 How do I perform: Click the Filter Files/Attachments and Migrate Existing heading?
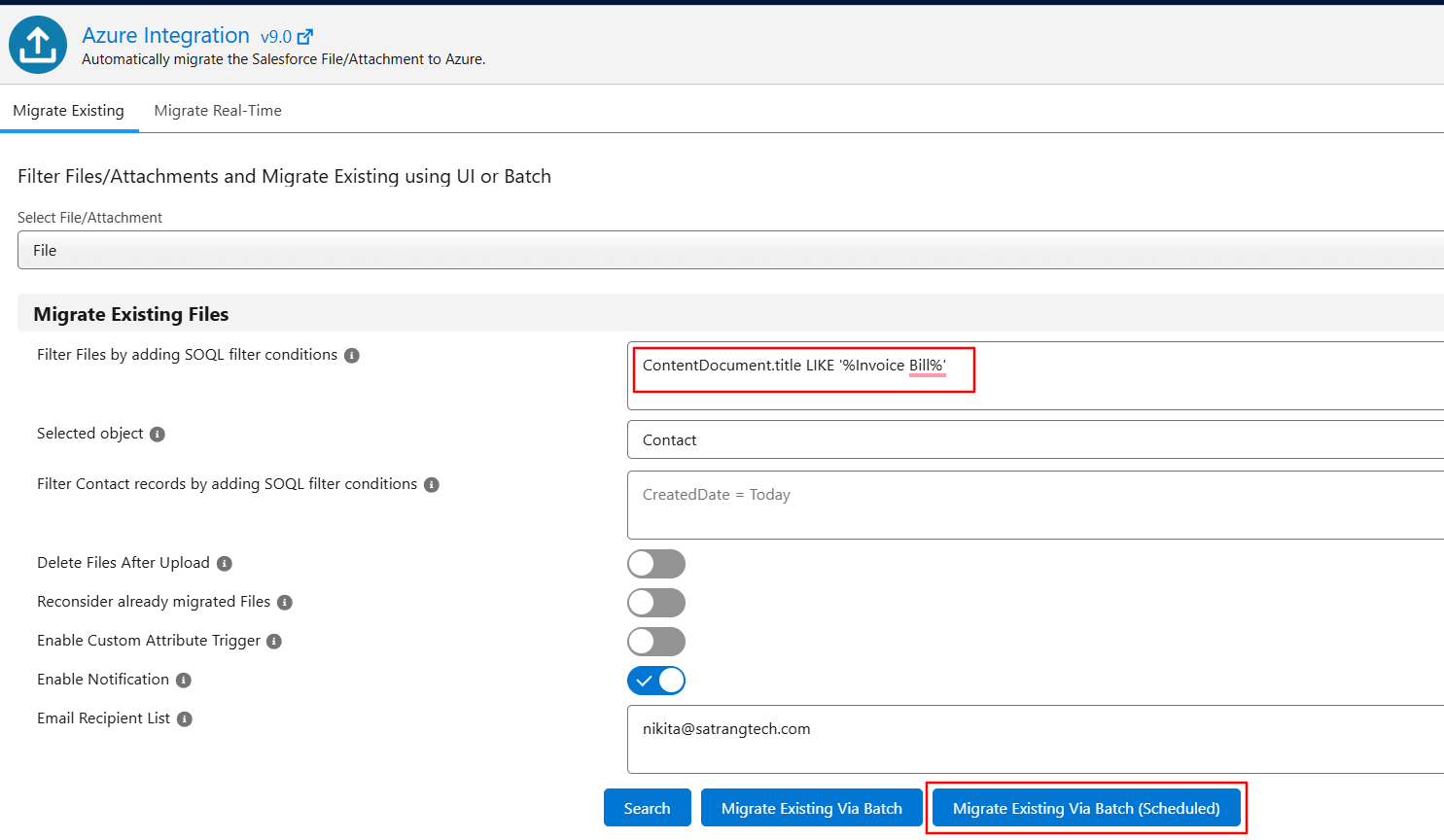click(x=284, y=176)
